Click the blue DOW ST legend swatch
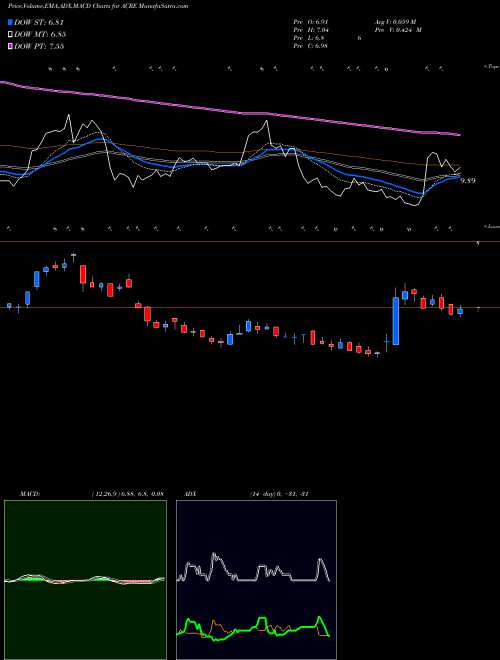The height and width of the screenshot is (660, 500). click(10, 22)
